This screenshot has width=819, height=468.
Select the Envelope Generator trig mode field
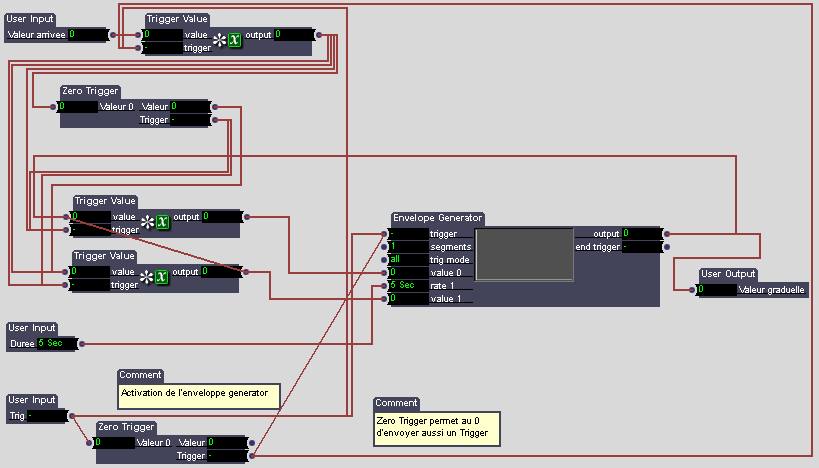pos(407,259)
